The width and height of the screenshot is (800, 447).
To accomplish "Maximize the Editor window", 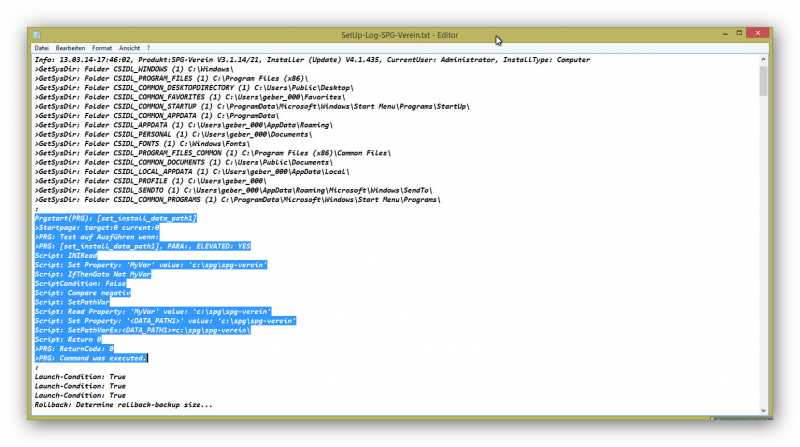I will [x=740, y=33].
